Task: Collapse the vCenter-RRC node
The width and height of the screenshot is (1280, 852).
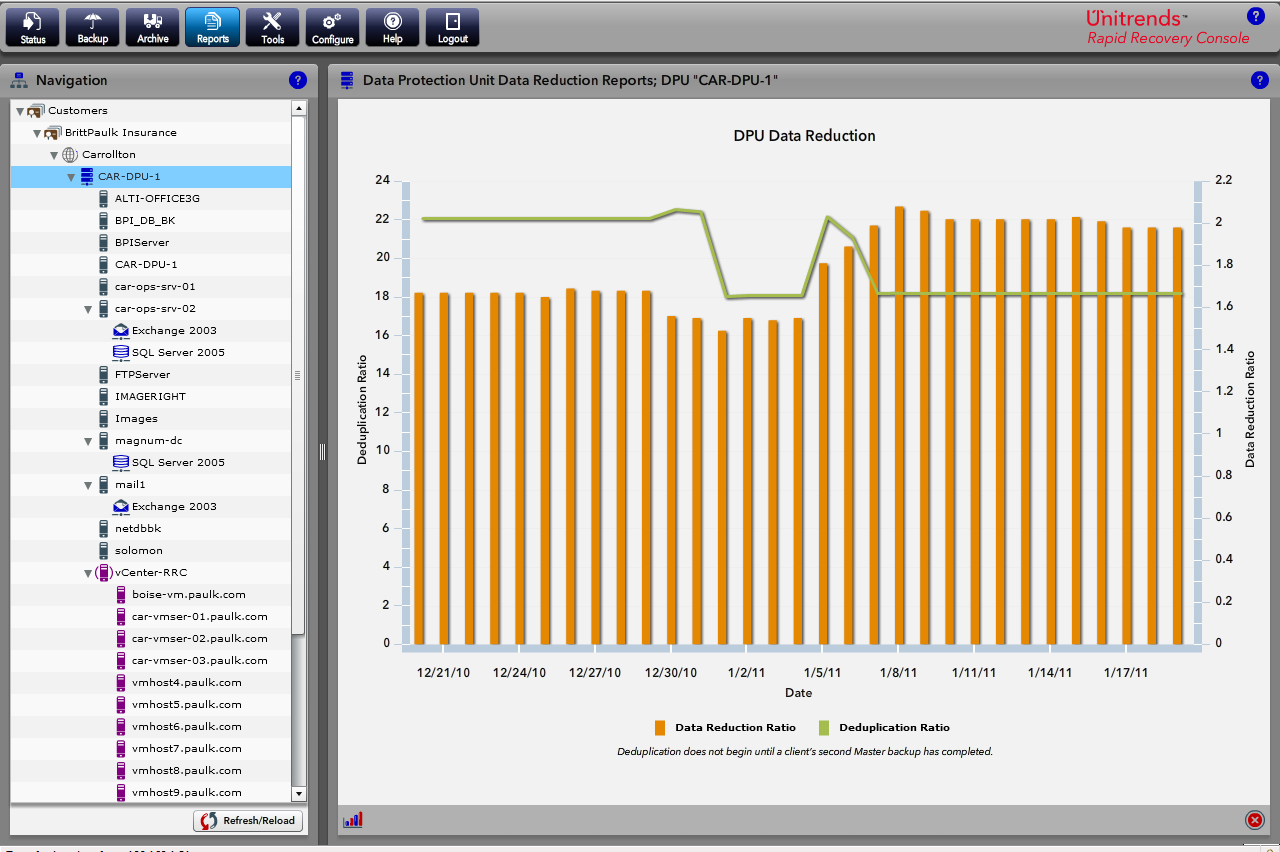Action: [x=88, y=573]
